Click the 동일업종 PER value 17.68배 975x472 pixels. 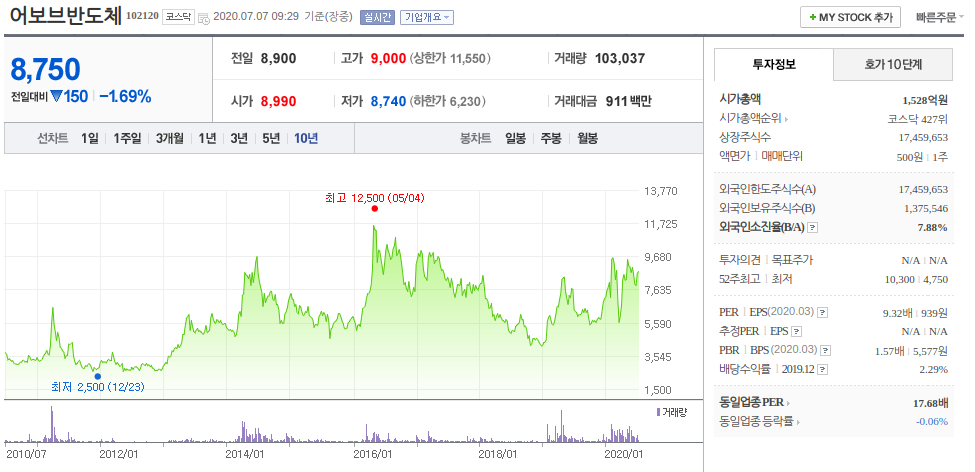(x=931, y=404)
